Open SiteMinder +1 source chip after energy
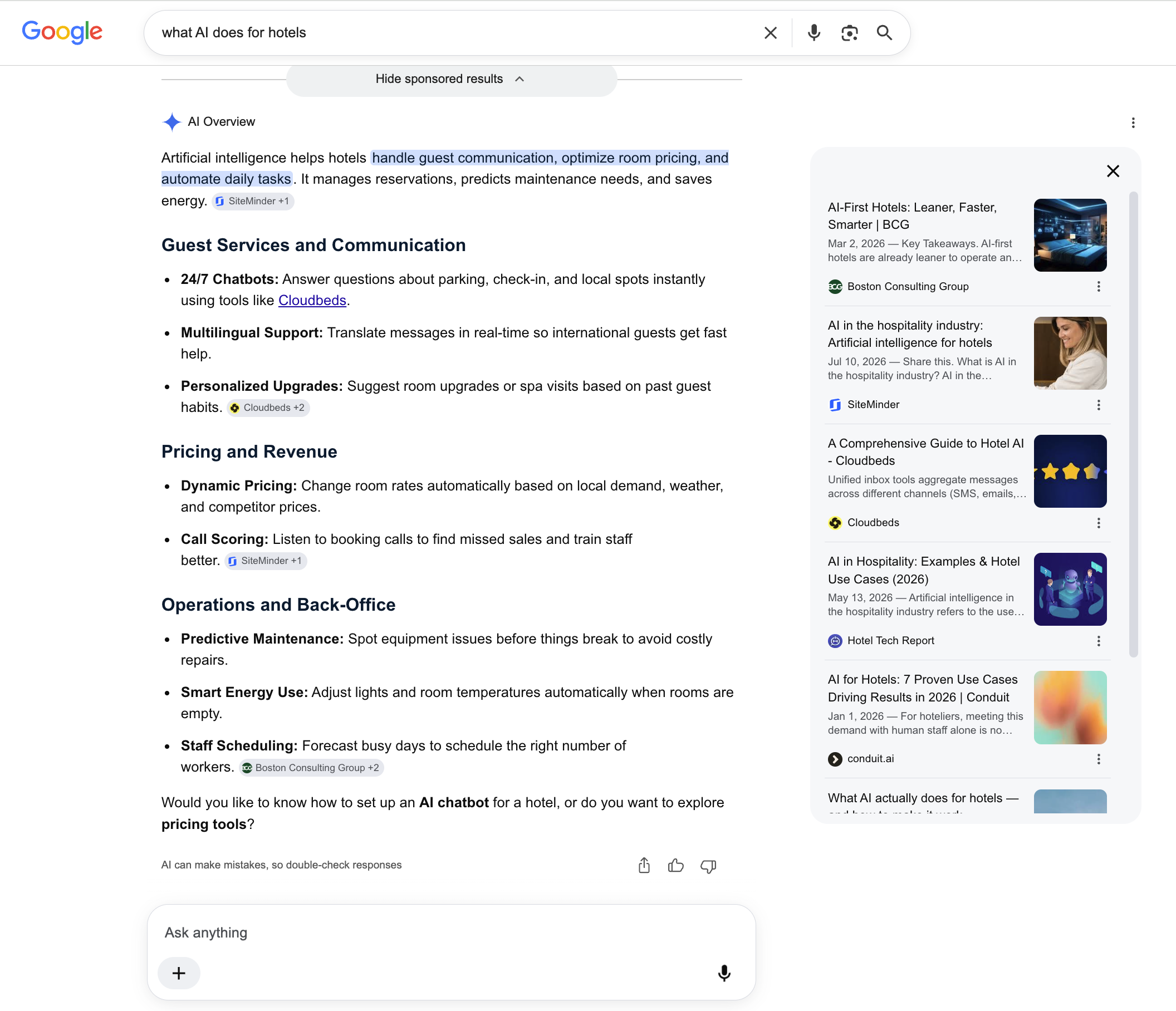 [x=253, y=201]
